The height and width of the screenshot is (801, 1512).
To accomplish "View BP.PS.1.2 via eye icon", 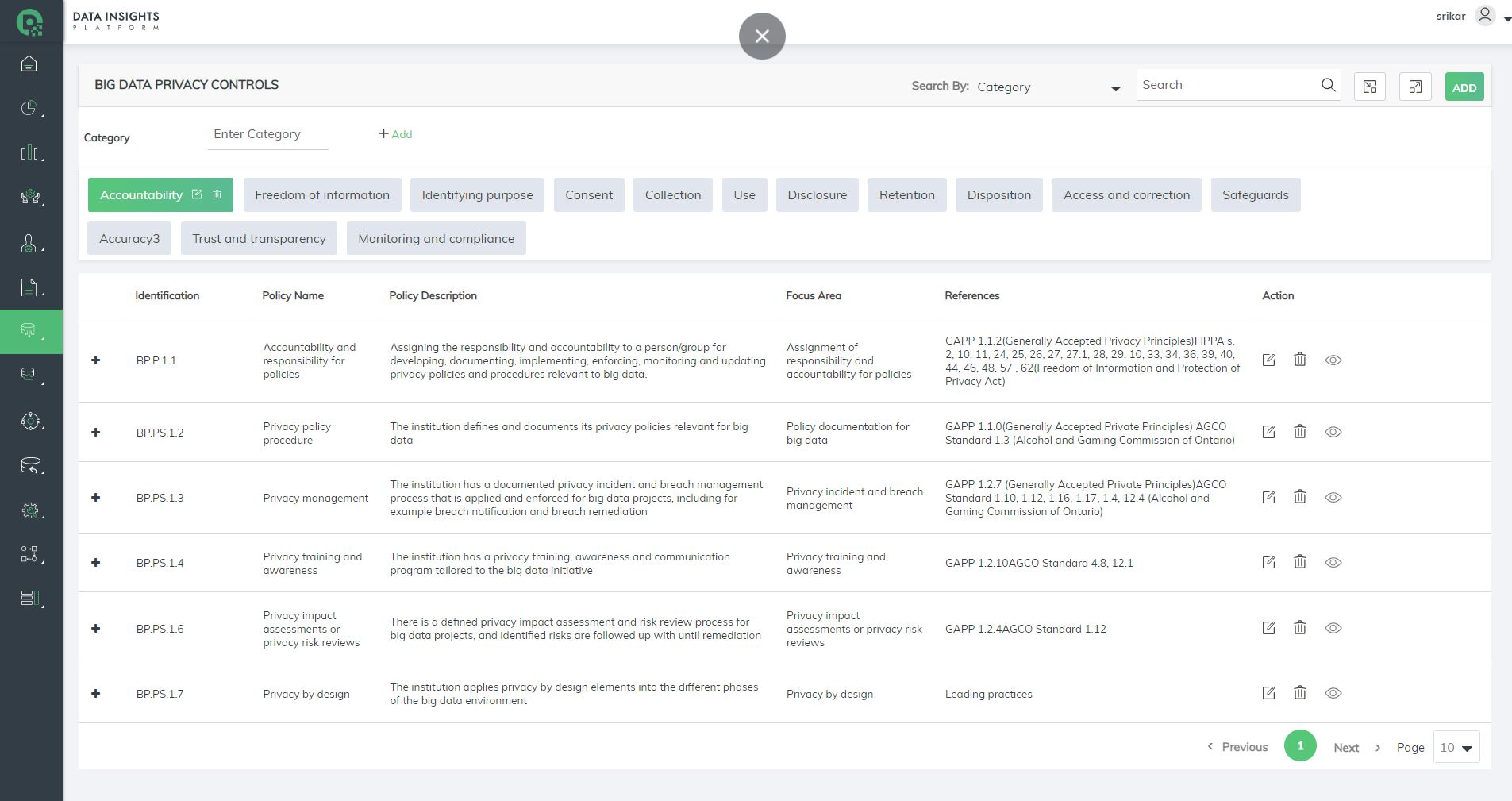I will coord(1333,432).
